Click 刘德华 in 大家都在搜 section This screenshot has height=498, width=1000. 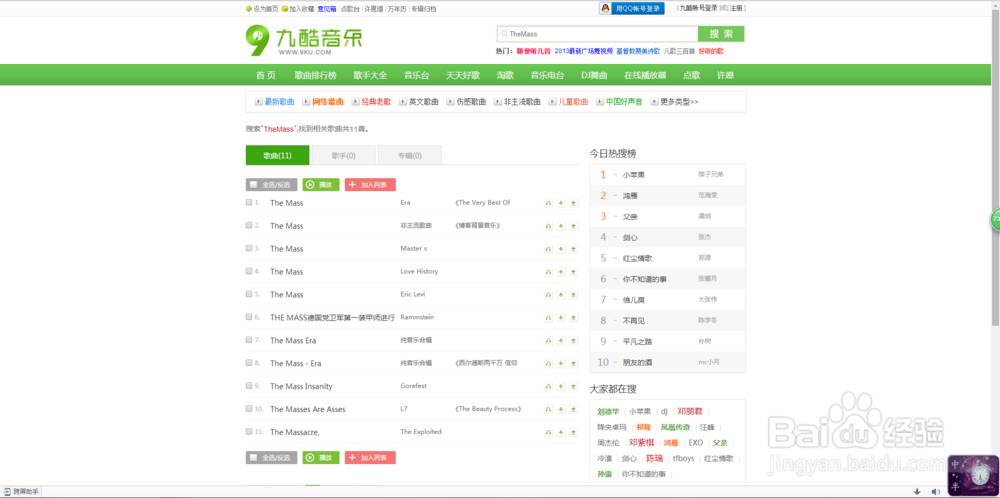point(608,411)
